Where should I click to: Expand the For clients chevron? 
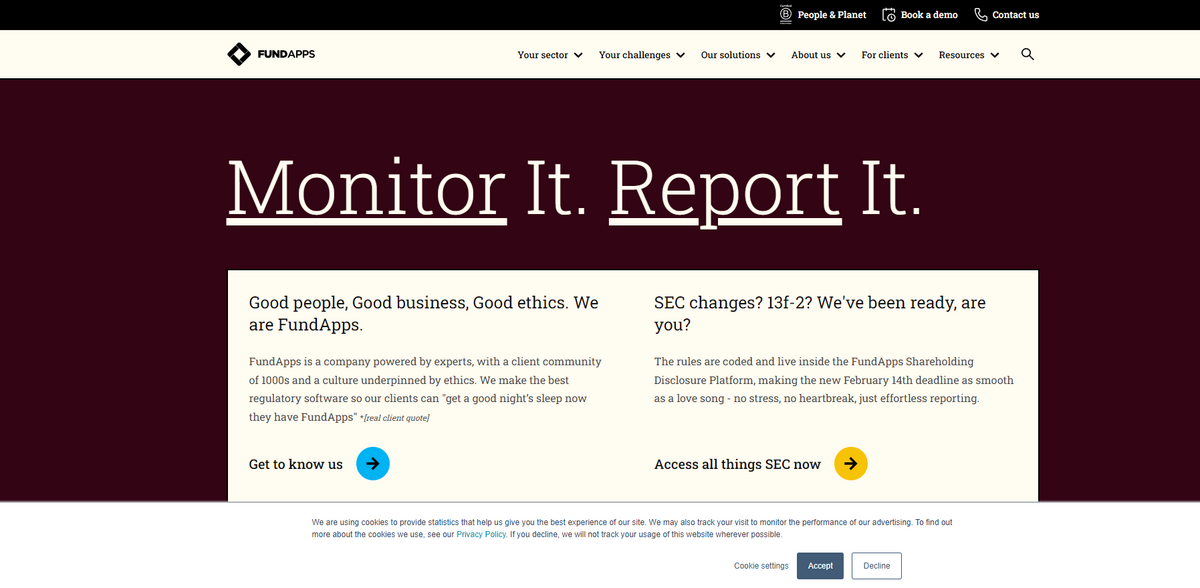tap(917, 55)
